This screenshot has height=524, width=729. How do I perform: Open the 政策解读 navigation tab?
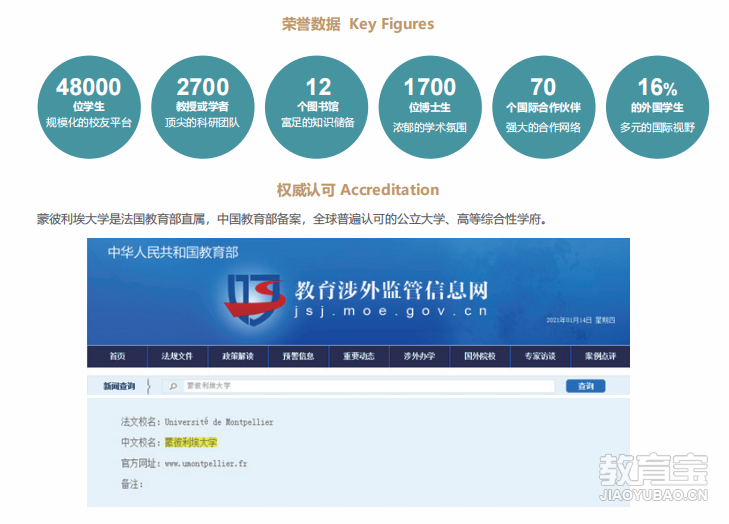tap(238, 356)
